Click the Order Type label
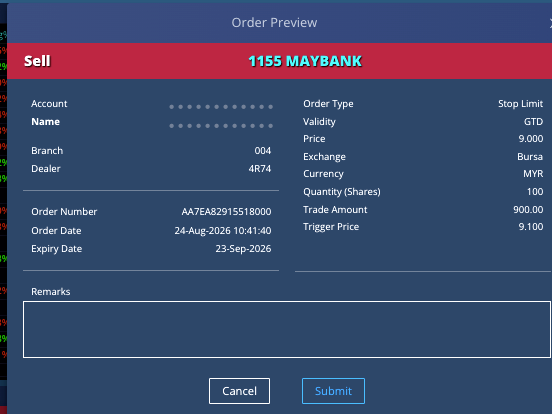The height and width of the screenshot is (414, 552). coord(328,104)
